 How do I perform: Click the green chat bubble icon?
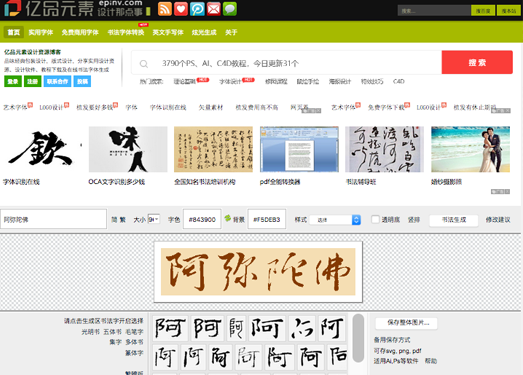[230, 9]
